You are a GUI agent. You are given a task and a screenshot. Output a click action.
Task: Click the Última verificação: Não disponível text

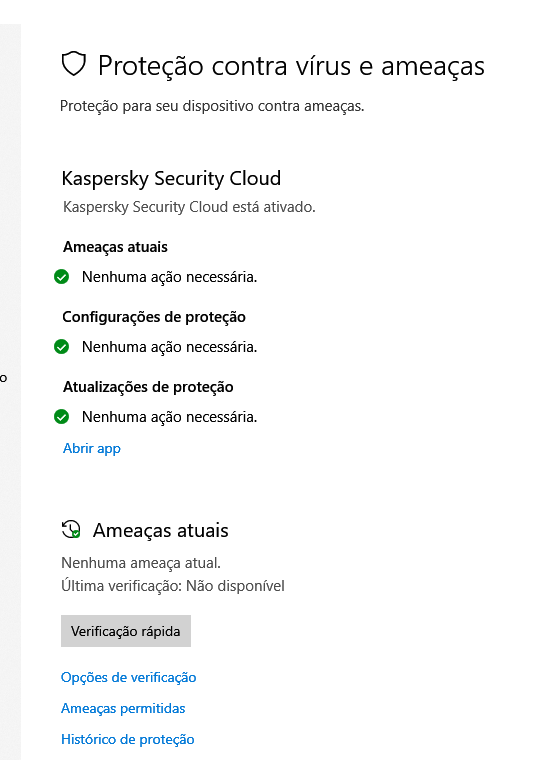(x=173, y=586)
